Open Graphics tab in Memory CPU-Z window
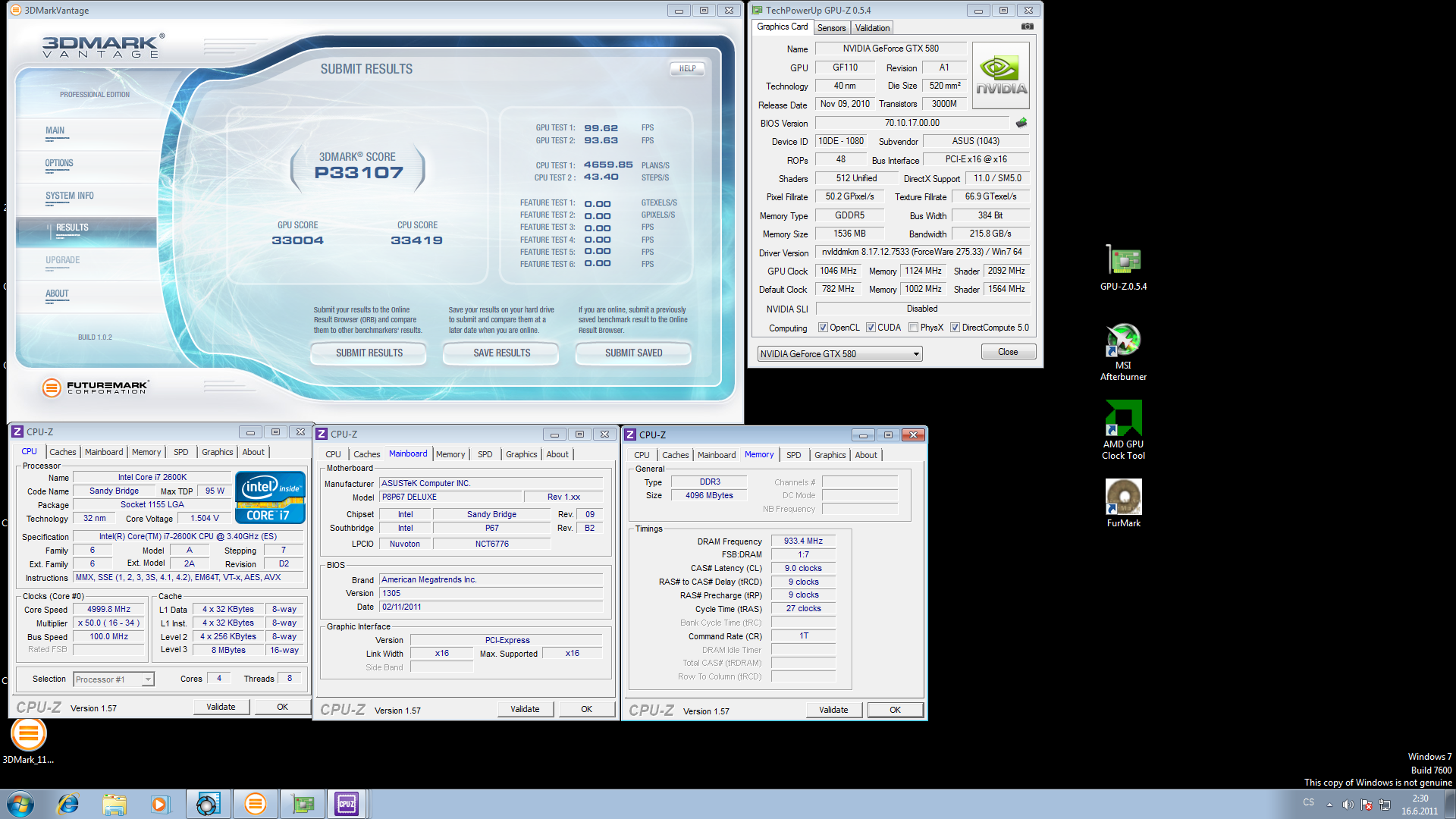 [830, 455]
